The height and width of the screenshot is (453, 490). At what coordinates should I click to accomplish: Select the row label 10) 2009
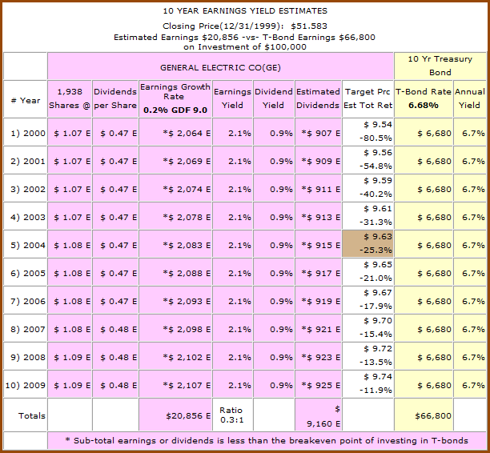25,385
